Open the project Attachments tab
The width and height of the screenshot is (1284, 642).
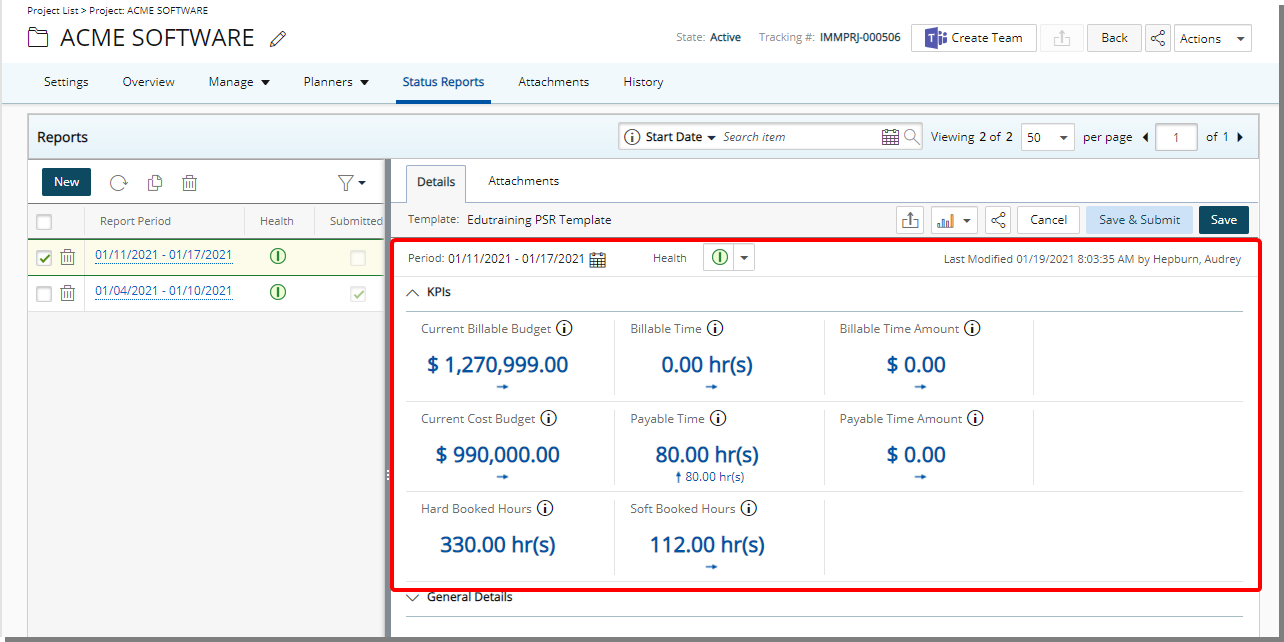(x=553, y=82)
